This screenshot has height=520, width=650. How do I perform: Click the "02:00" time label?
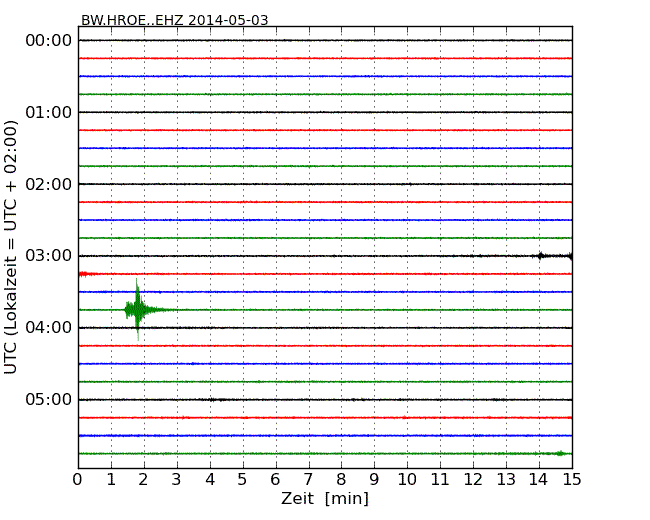49,184
